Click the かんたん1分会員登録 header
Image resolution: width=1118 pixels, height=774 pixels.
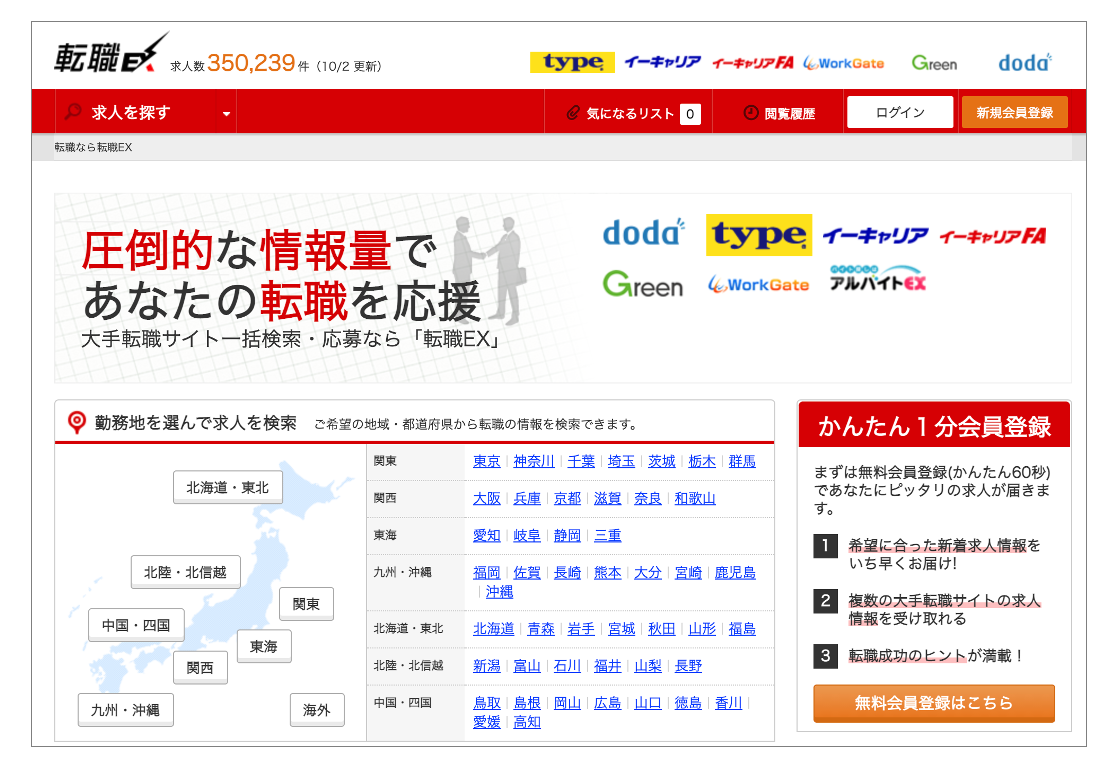(934, 425)
